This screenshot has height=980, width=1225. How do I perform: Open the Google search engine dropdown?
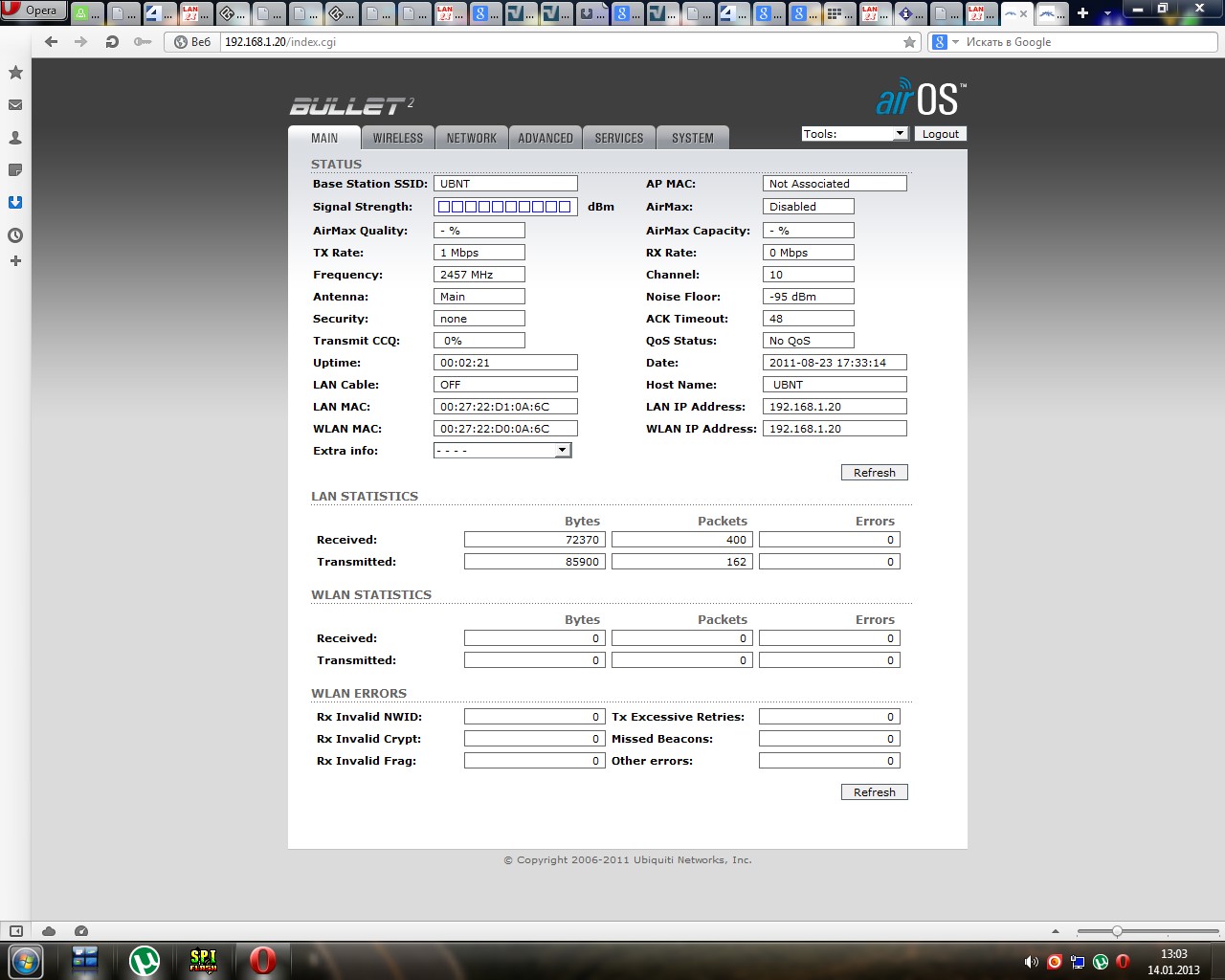click(946, 42)
